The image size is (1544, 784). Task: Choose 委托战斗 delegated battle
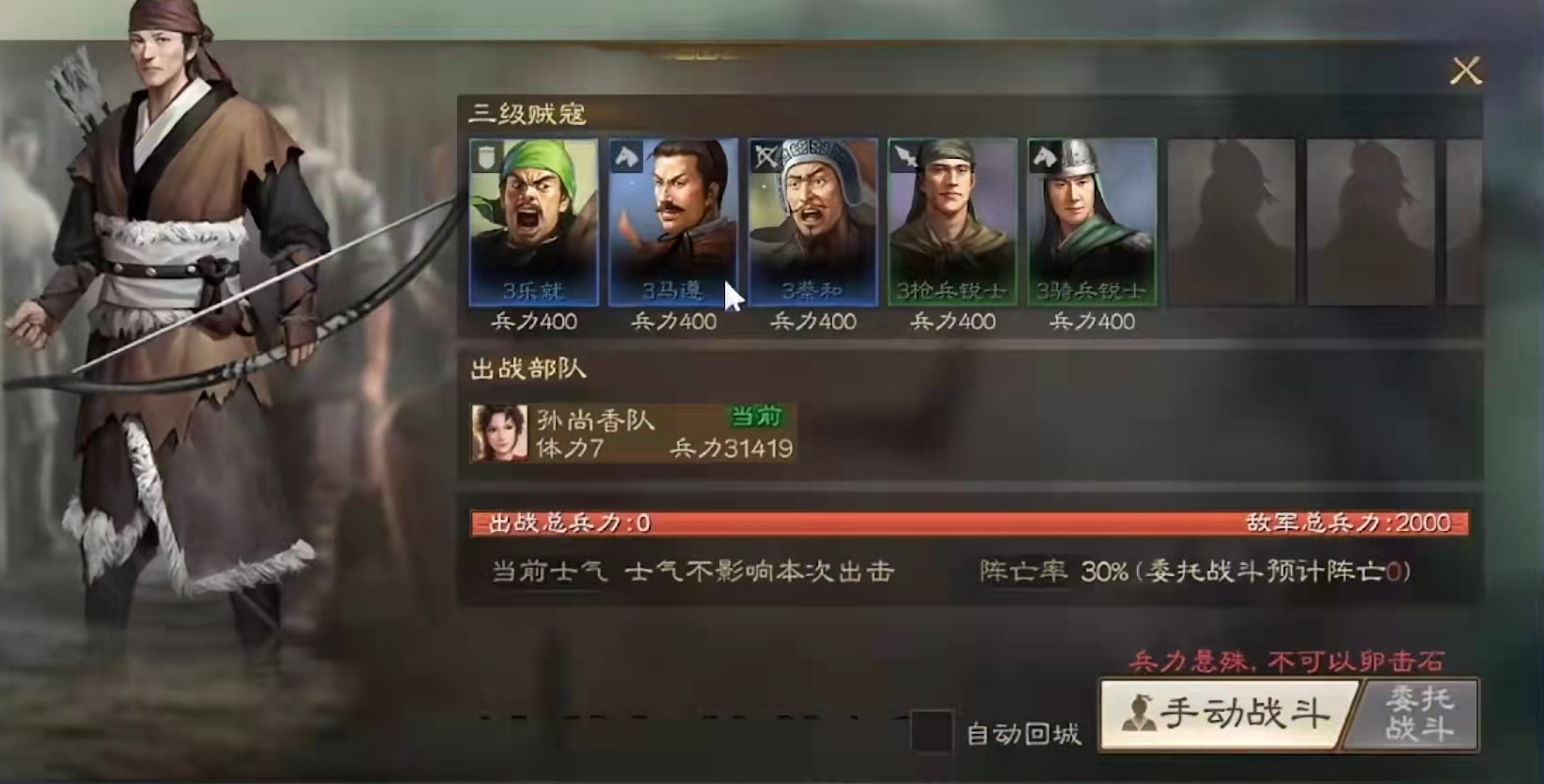[1418, 713]
